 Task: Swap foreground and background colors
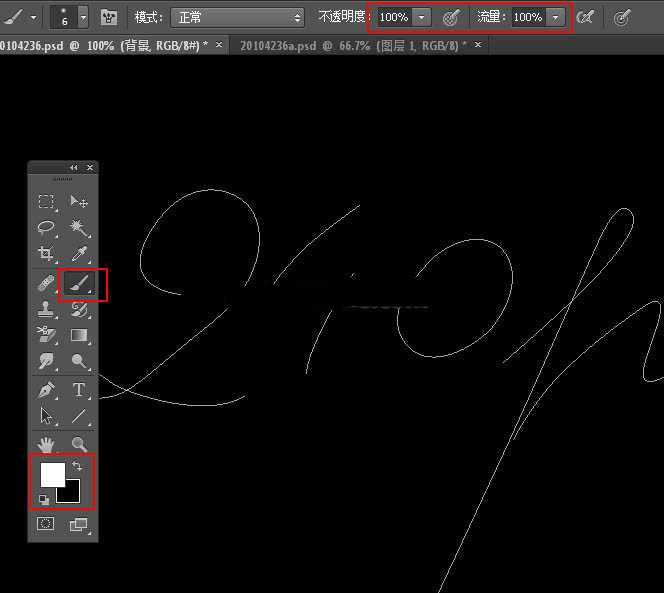(x=77, y=466)
